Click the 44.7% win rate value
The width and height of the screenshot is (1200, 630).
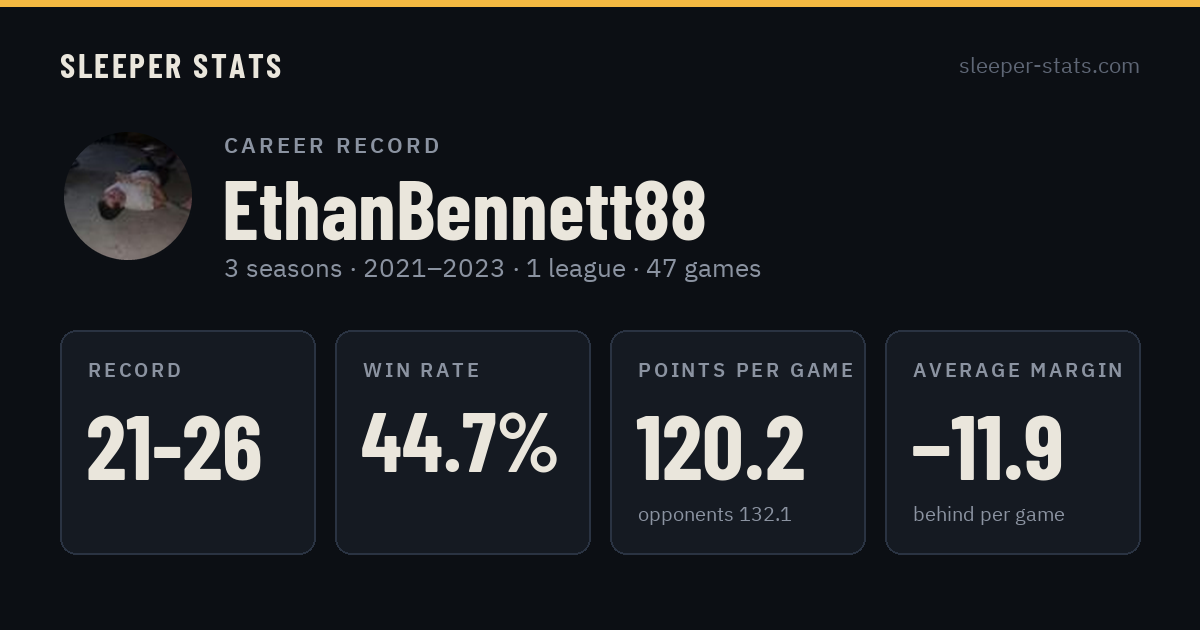tap(459, 445)
